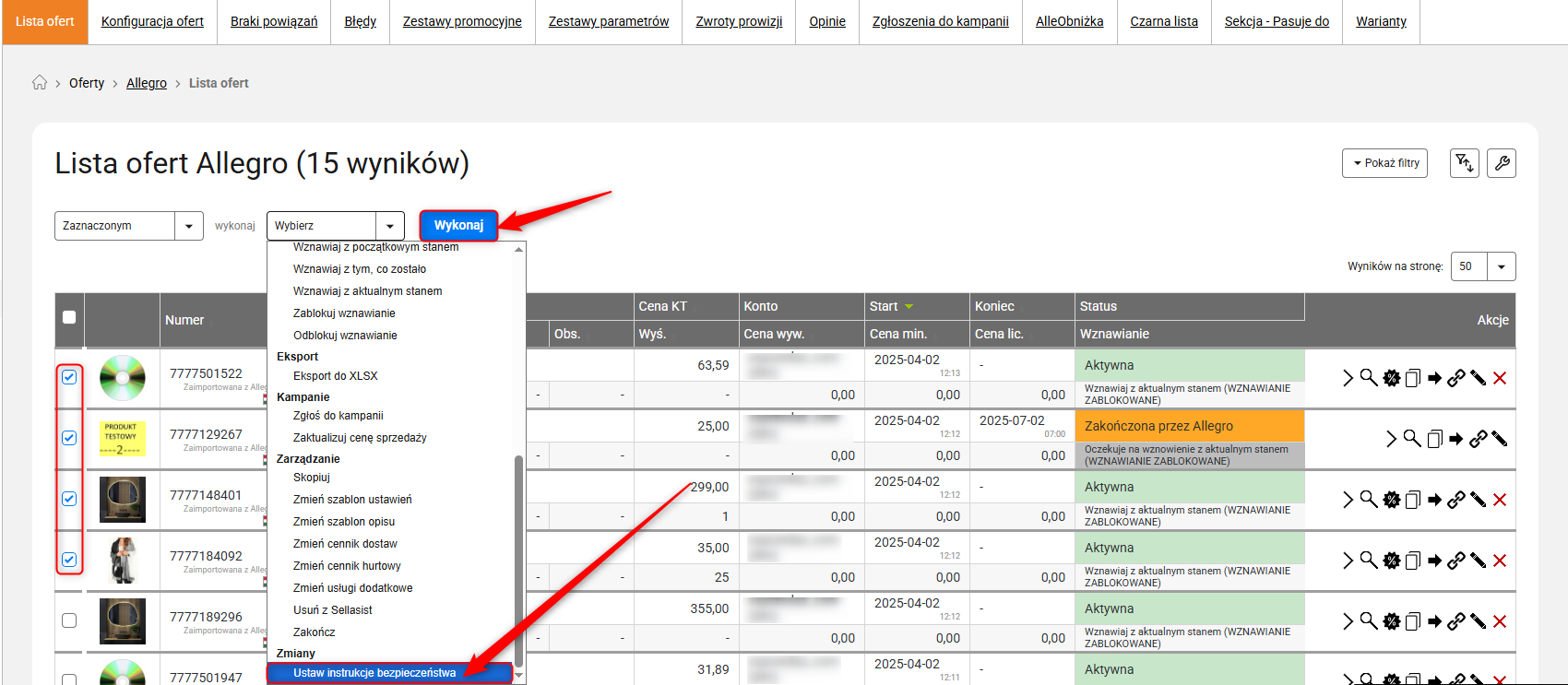
Task: Check the checkbox for offer 7777189296
Action: pyautogui.click(x=69, y=620)
